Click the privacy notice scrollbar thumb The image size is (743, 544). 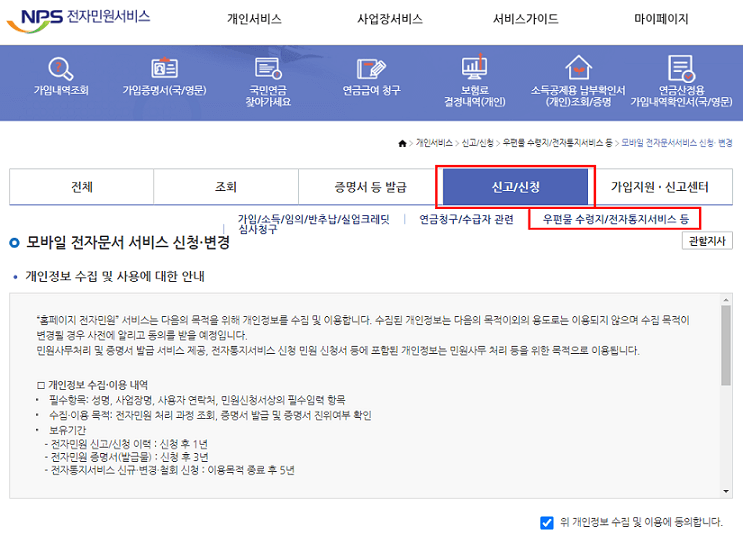tap(726, 345)
